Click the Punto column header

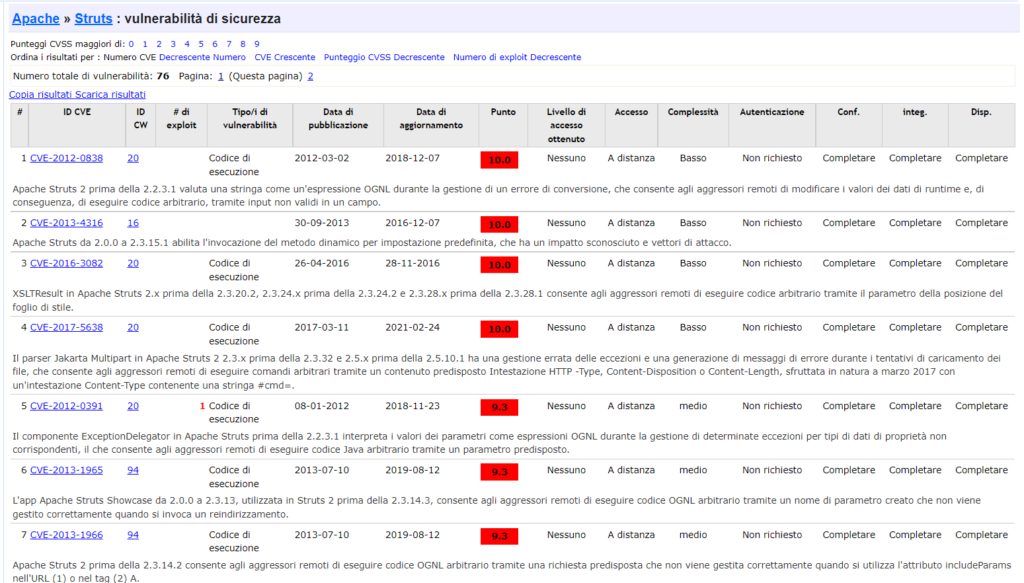pos(503,112)
